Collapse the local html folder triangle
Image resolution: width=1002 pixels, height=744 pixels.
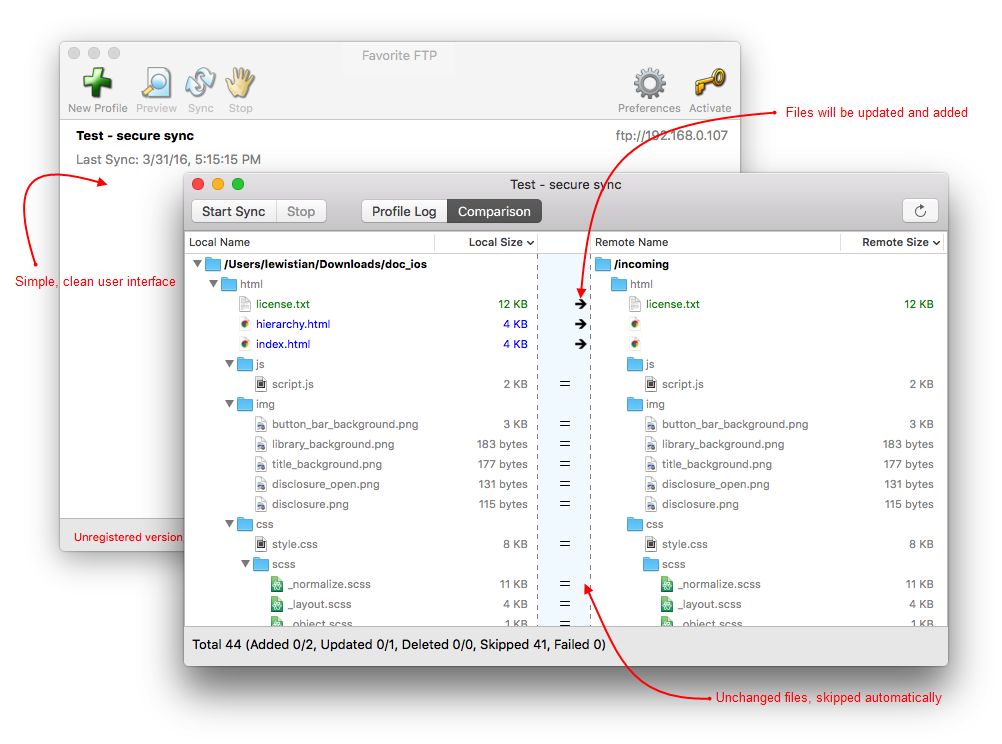213,283
